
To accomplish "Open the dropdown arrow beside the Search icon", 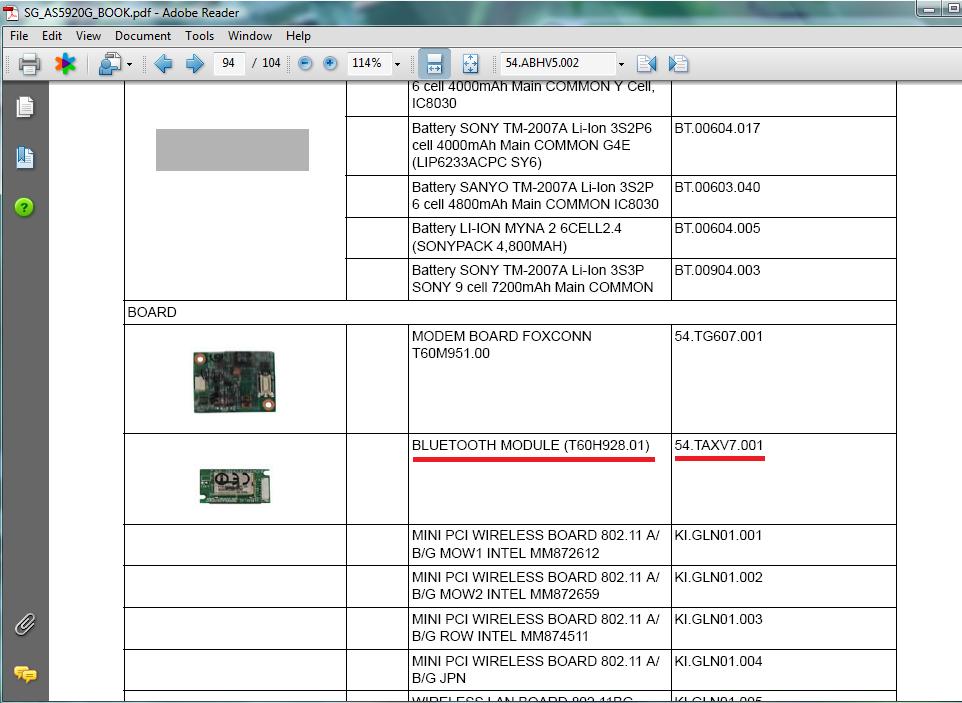I will click(129, 64).
